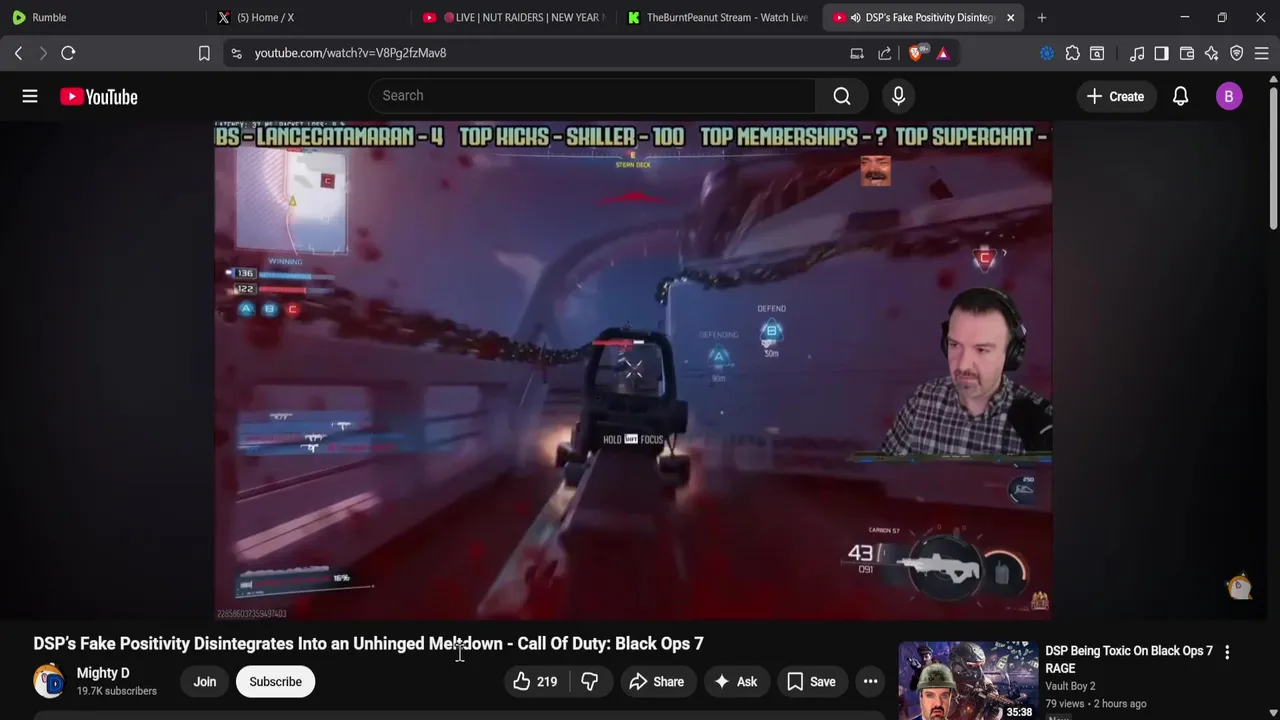Toggle the browser sidebar panel

(1161, 53)
